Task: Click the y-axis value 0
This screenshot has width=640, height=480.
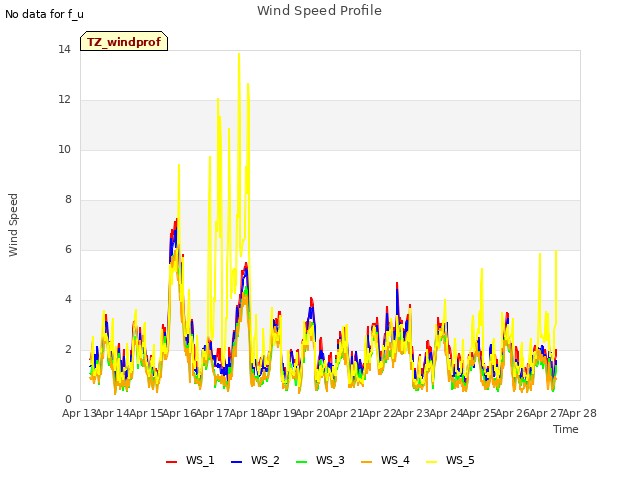Action: (68, 400)
